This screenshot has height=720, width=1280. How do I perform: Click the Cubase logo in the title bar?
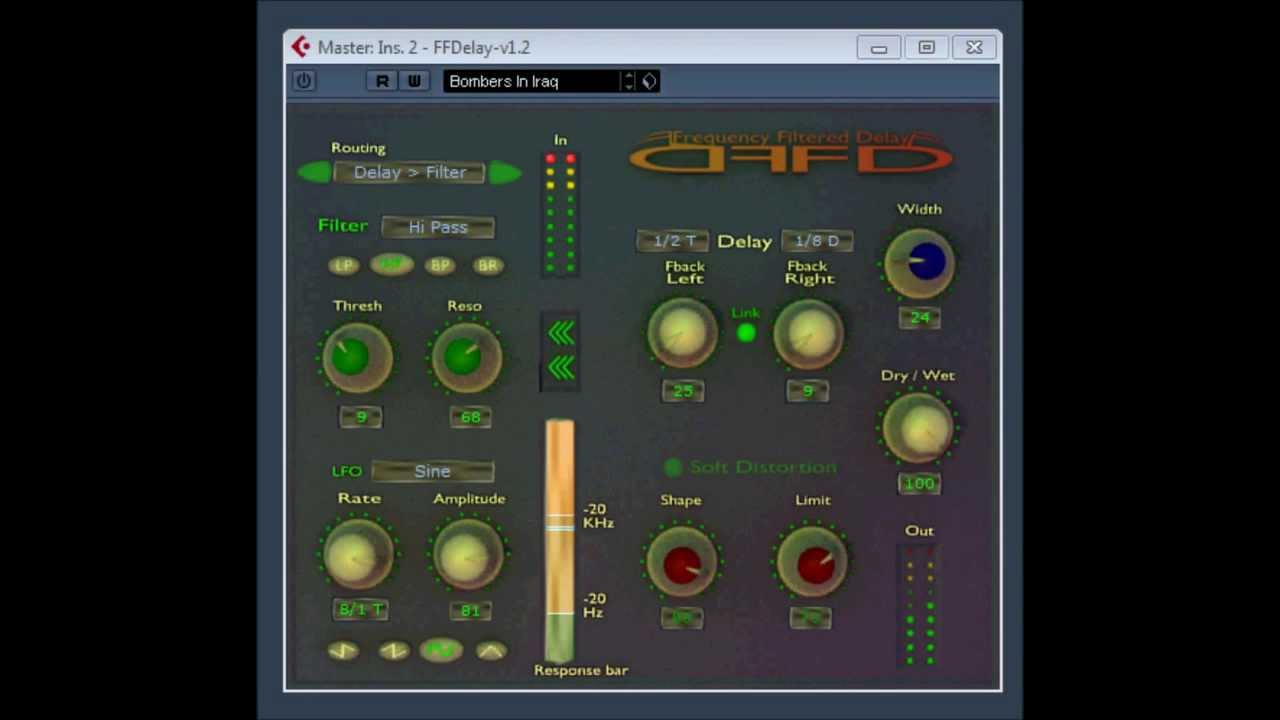click(x=300, y=47)
